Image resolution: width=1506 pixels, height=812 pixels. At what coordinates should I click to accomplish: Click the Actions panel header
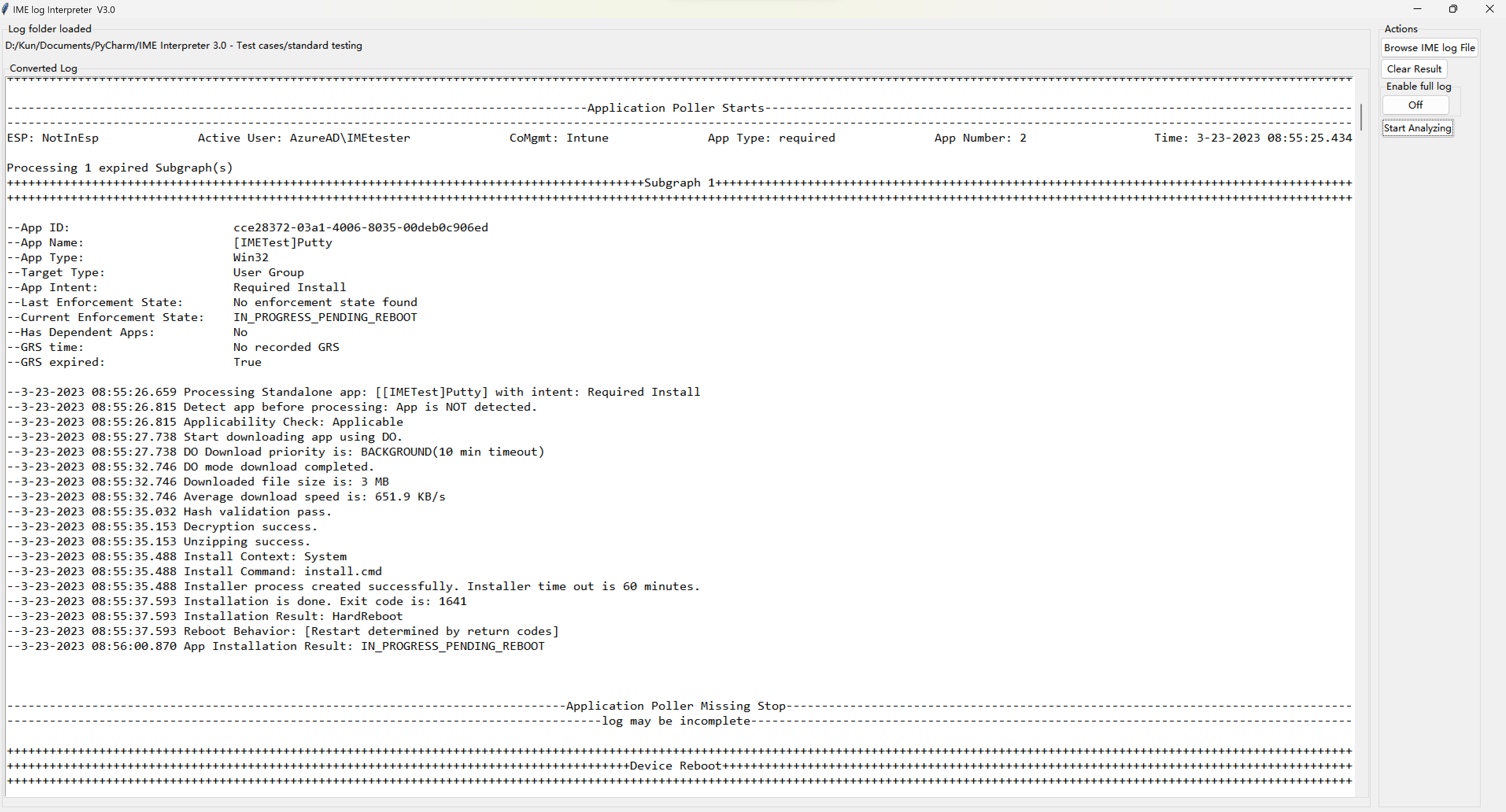[x=1401, y=29]
